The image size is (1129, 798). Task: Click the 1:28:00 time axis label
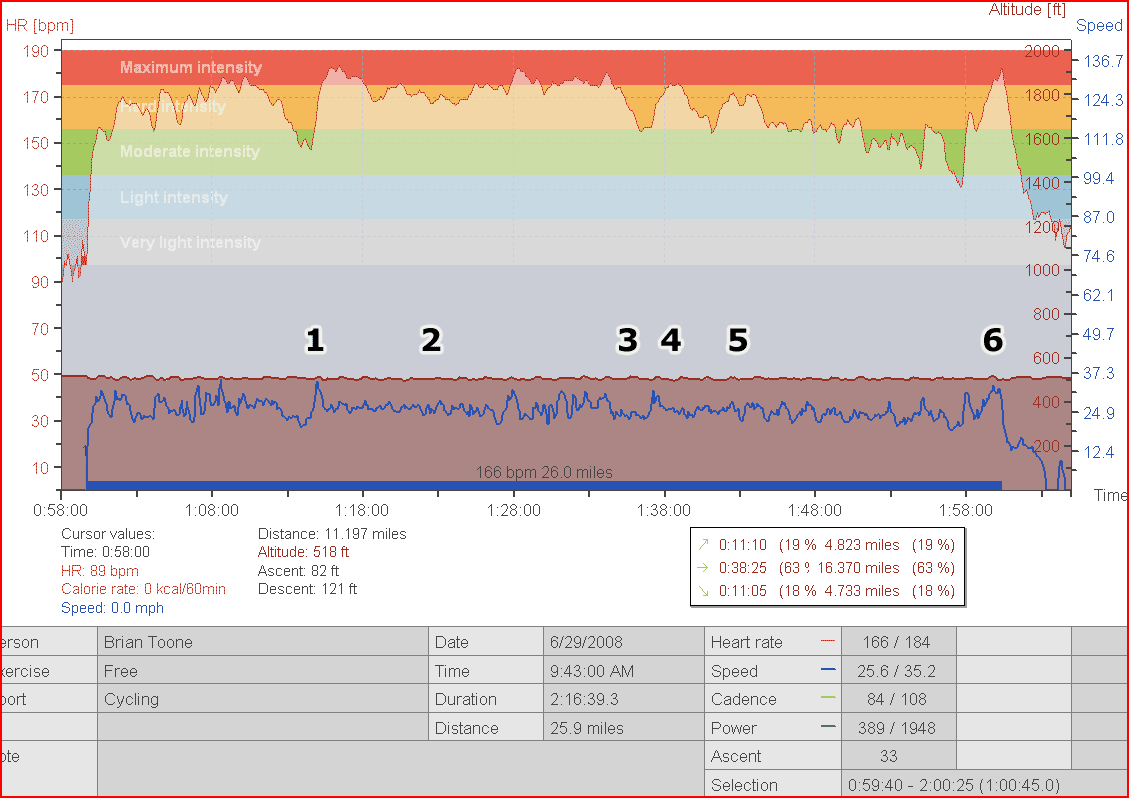tap(513, 510)
